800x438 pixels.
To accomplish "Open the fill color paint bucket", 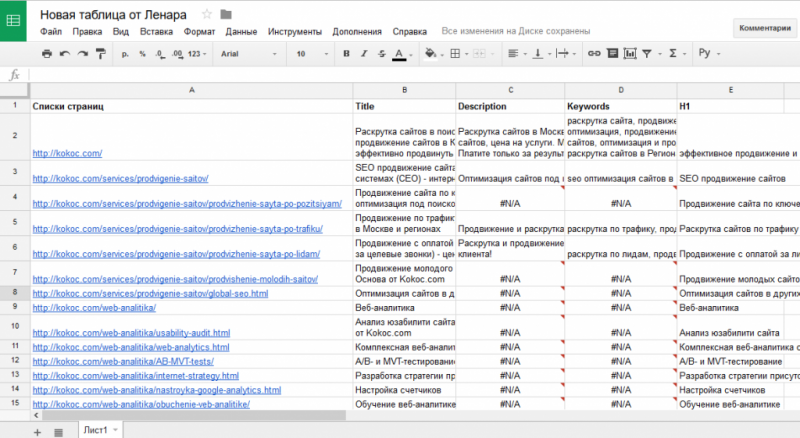I will tap(431, 53).
